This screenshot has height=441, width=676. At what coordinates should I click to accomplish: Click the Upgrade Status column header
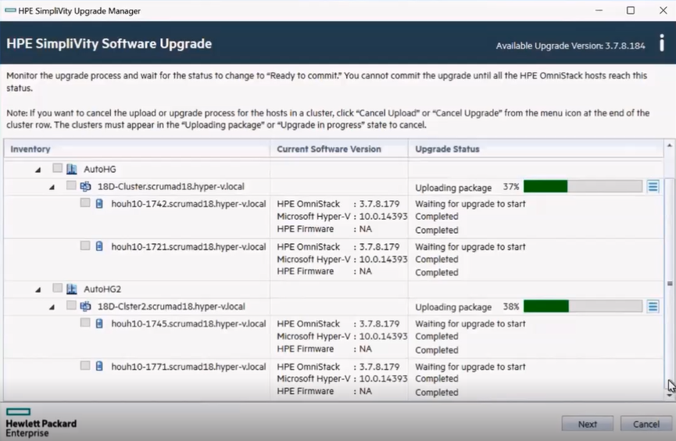(x=536, y=149)
